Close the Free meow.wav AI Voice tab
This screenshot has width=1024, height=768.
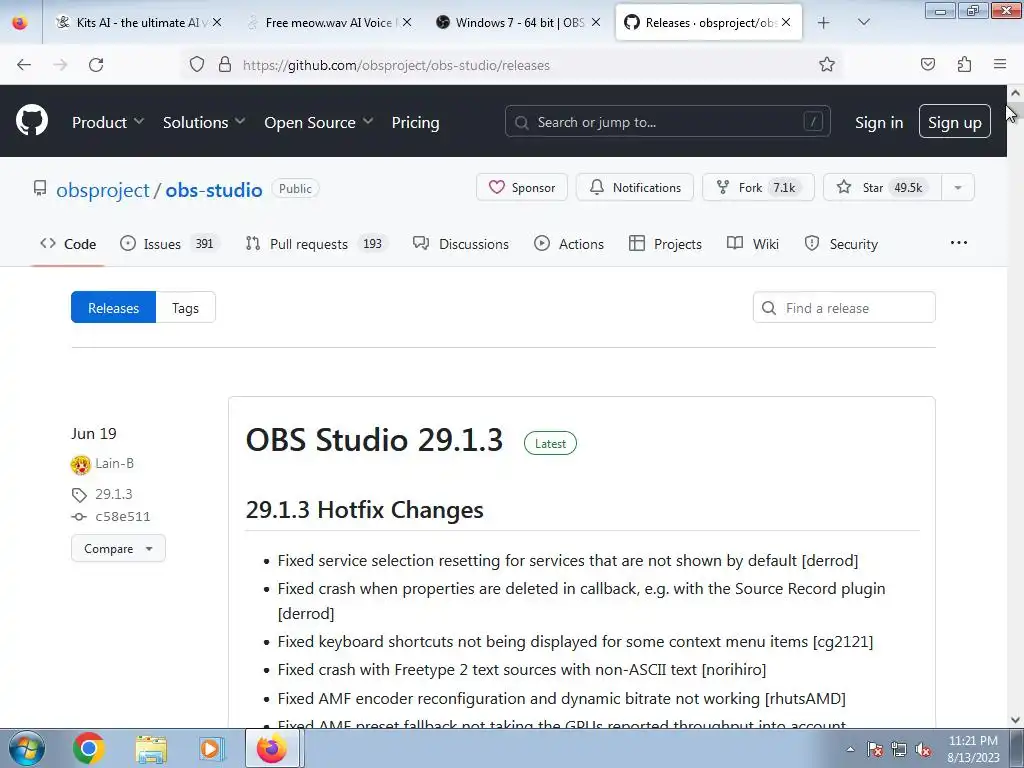coord(407,22)
